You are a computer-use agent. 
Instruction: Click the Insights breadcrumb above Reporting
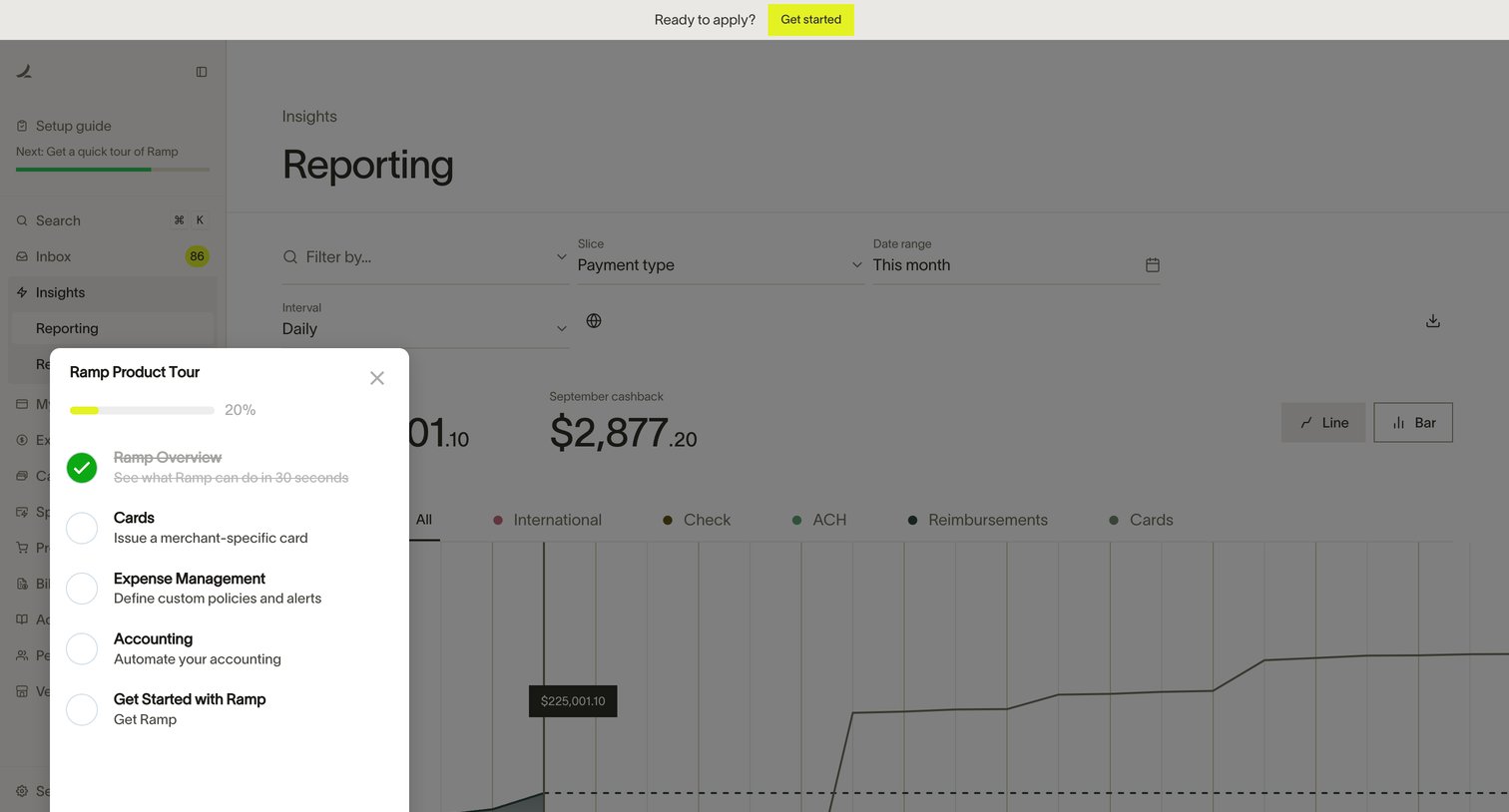(x=309, y=117)
